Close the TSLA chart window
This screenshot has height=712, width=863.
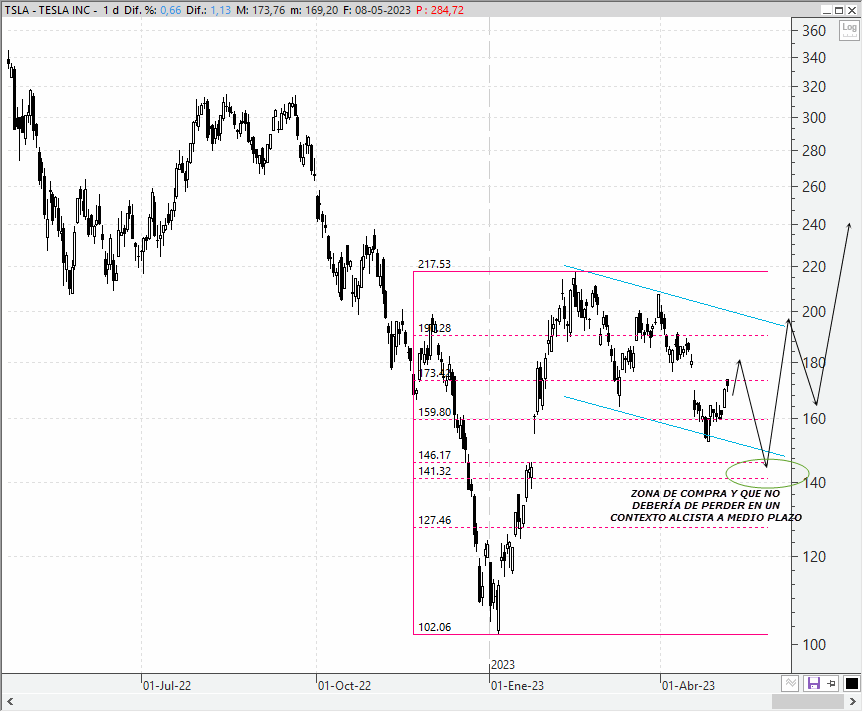(x=851, y=10)
